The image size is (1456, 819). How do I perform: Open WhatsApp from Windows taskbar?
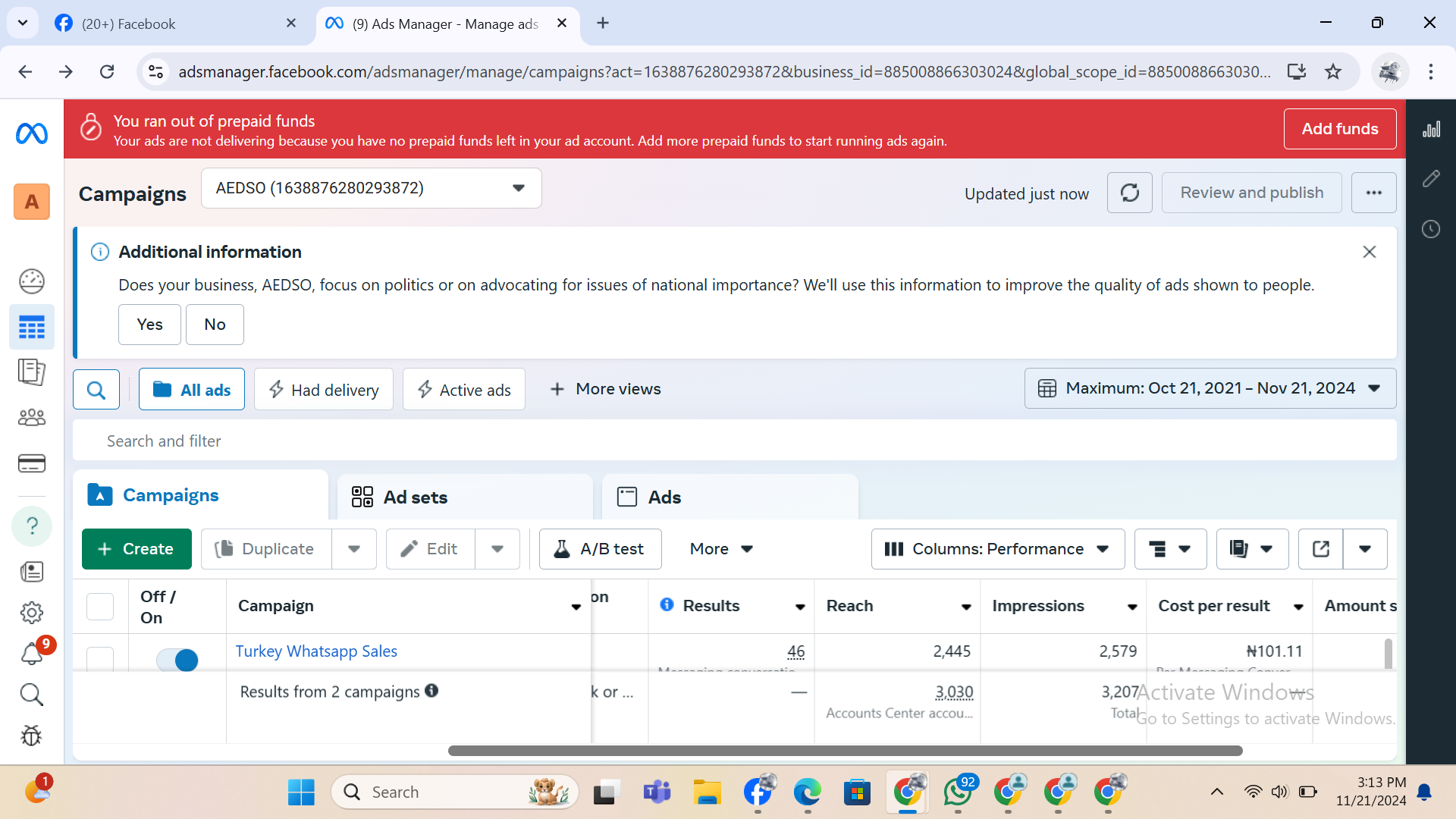pos(958,792)
